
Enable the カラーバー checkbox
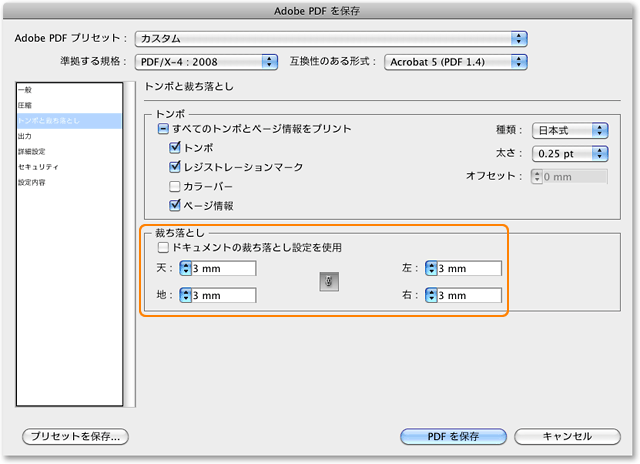(175, 186)
